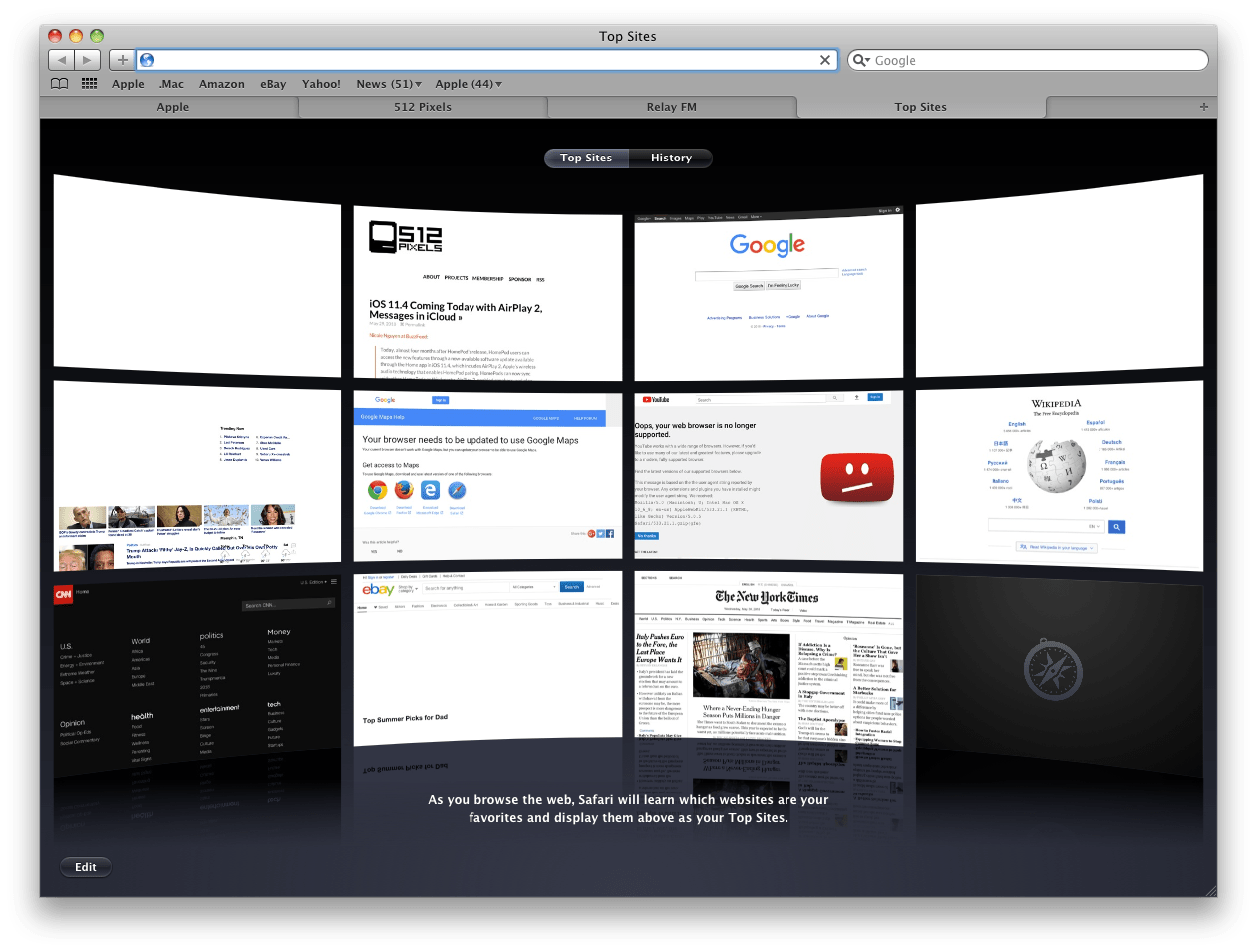This screenshot has width=1257, height=952.
Task: Stop loading with the X in address bar
Action: pyautogui.click(x=825, y=60)
